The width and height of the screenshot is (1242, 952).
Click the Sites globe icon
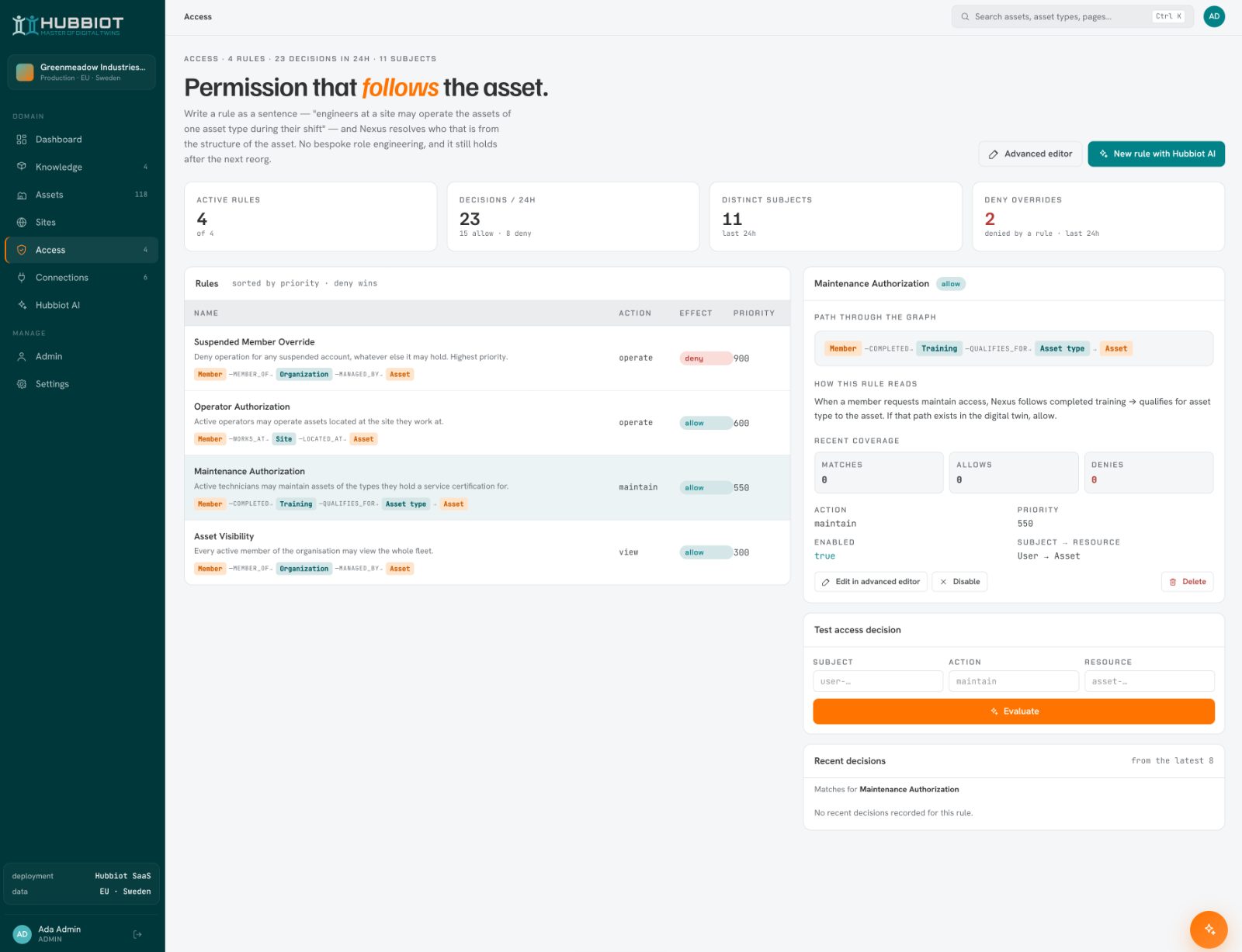coord(22,223)
